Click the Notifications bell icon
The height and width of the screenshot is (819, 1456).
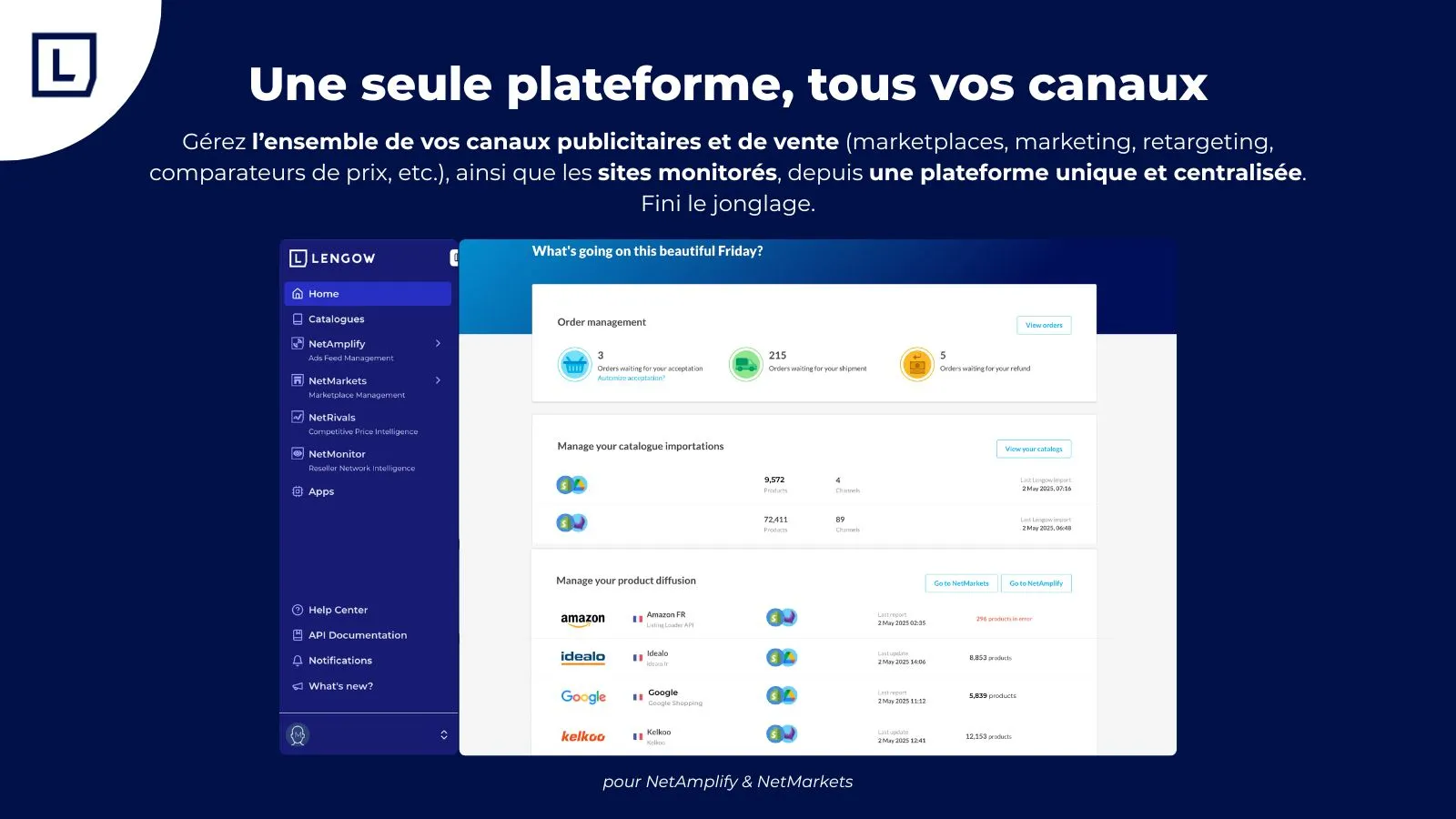pos(298,661)
